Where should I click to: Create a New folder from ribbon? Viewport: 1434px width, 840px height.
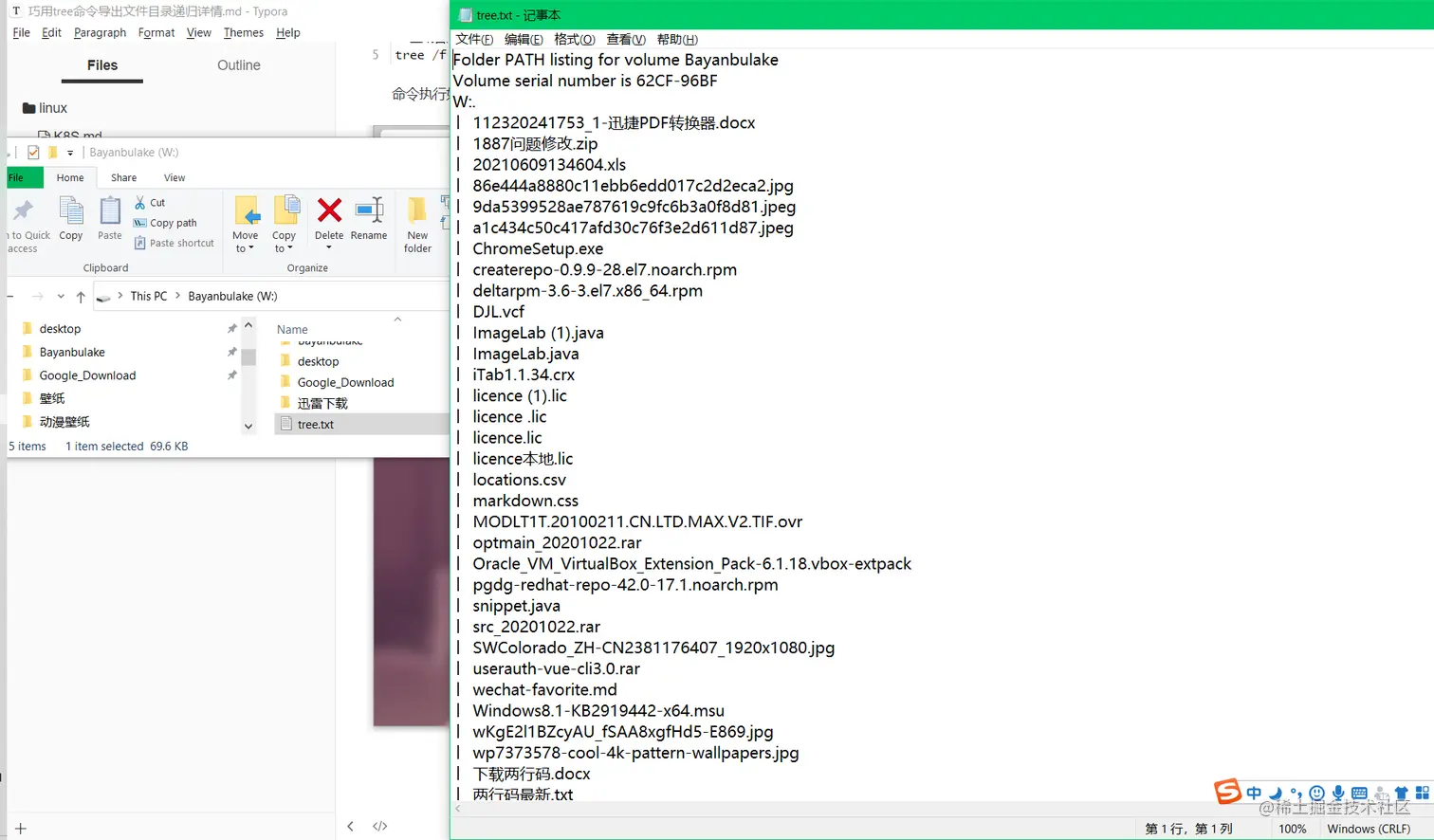click(417, 225)
